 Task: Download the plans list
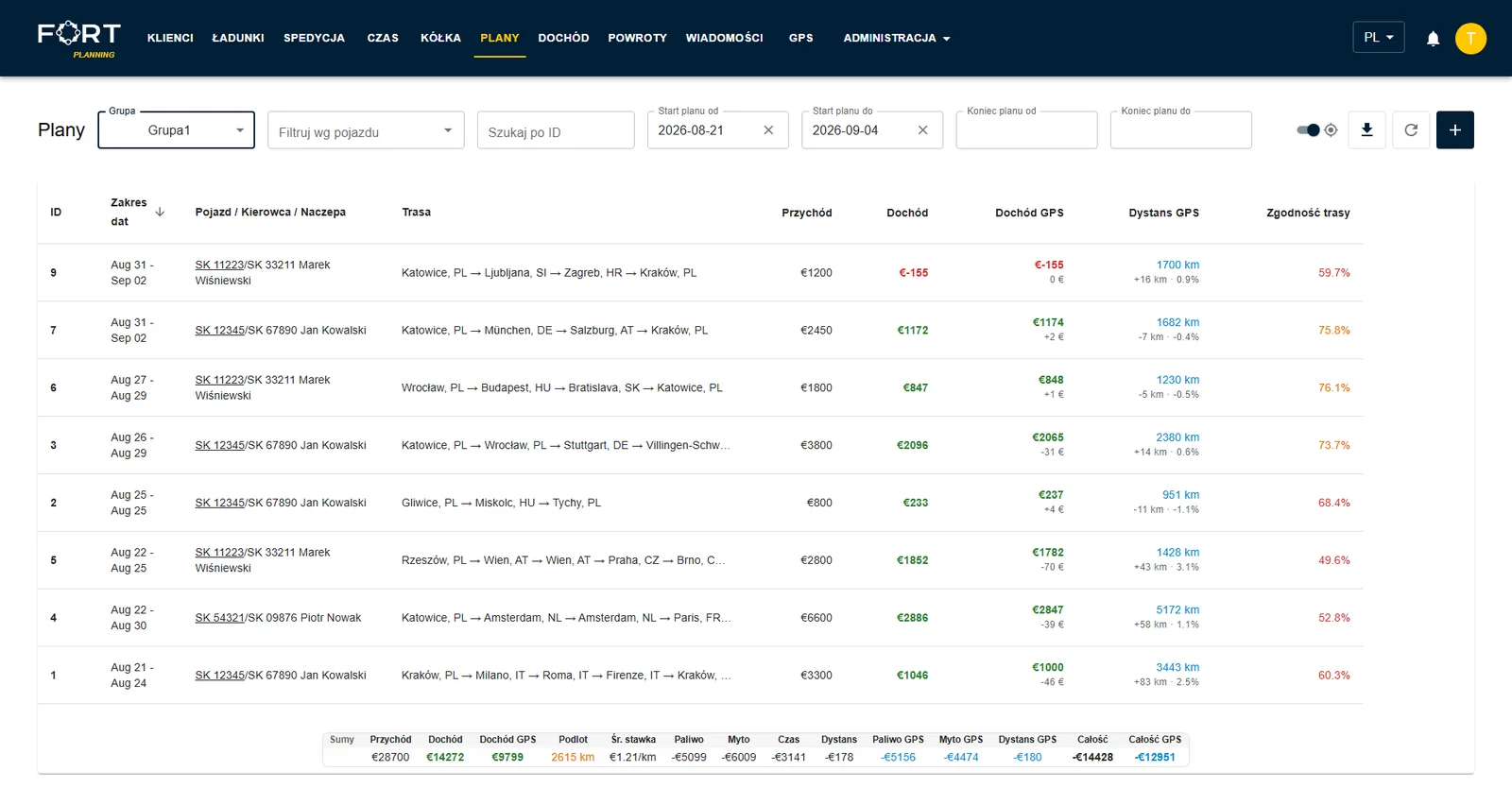[1366, 130]
